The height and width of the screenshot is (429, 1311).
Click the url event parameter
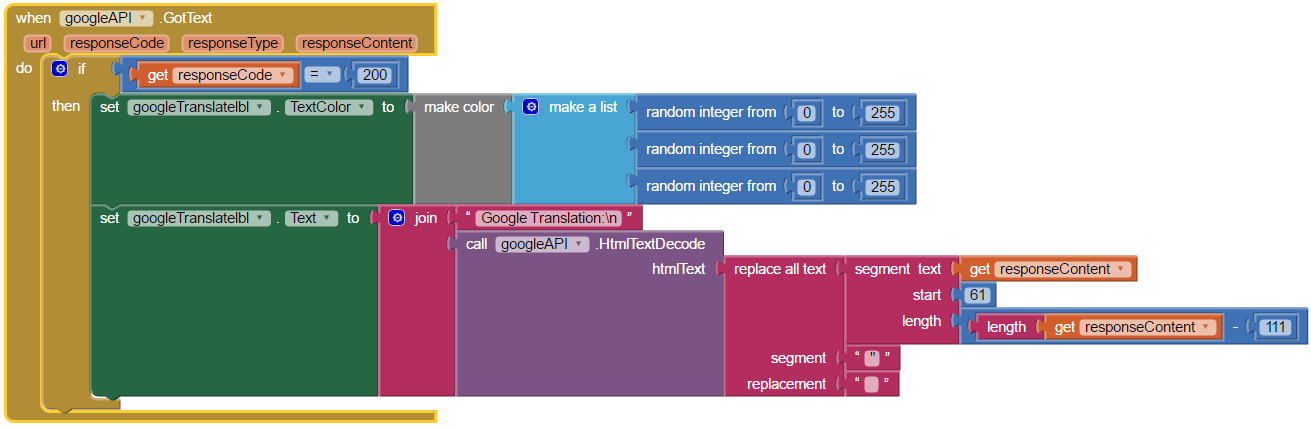(39, 43)
